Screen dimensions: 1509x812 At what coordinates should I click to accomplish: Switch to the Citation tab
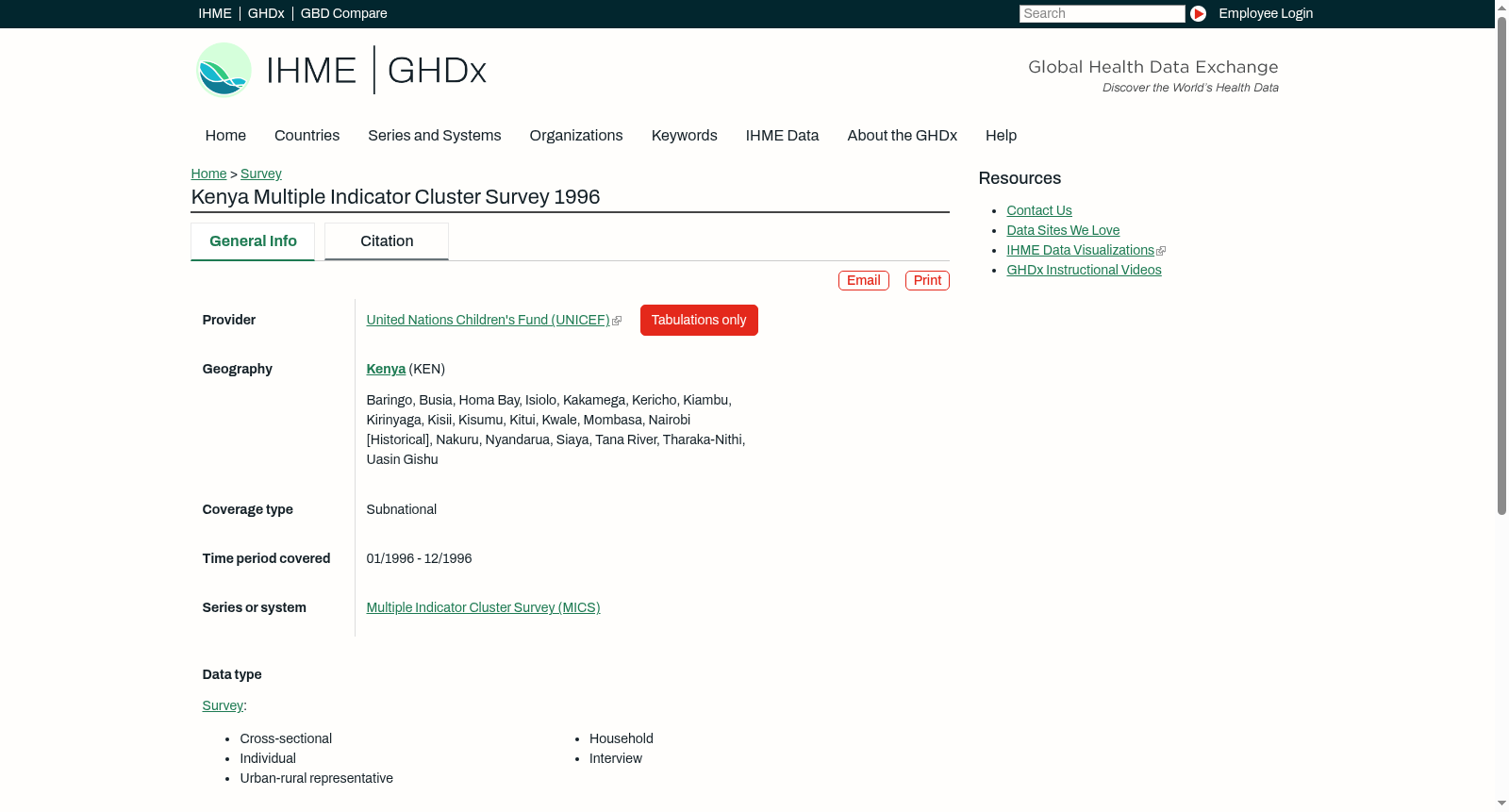(387, 241)
